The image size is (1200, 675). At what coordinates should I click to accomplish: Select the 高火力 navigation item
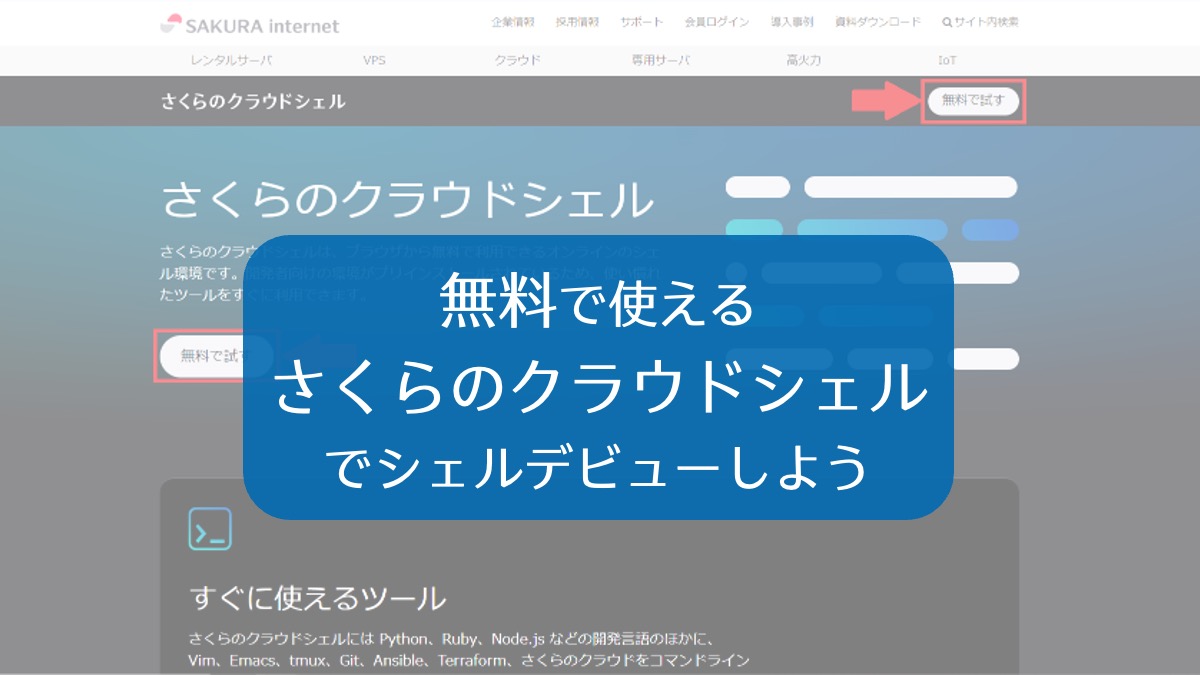coord(803,60)
